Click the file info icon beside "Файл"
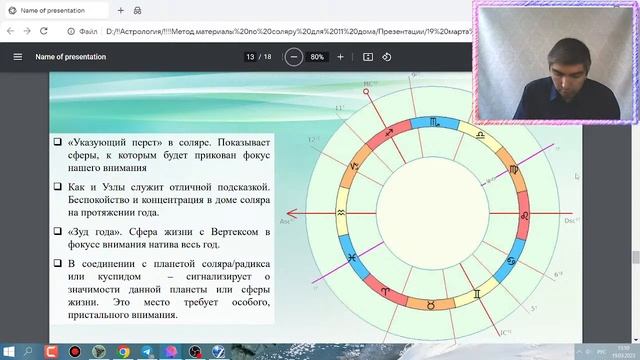Screen dimensions: 640x360 click(x=71, y=31)
